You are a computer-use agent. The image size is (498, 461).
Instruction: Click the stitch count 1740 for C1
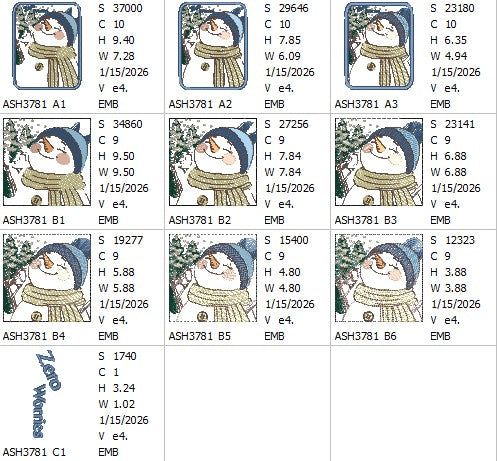pyautogui.click(x=125, y=356)
